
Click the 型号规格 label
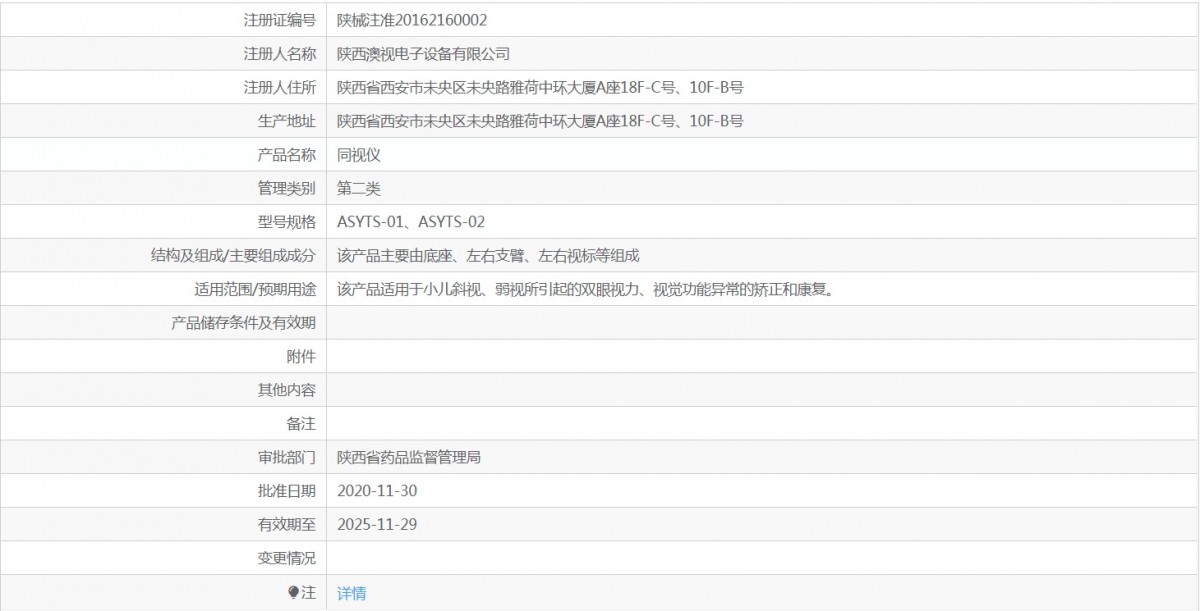[286, 222]
